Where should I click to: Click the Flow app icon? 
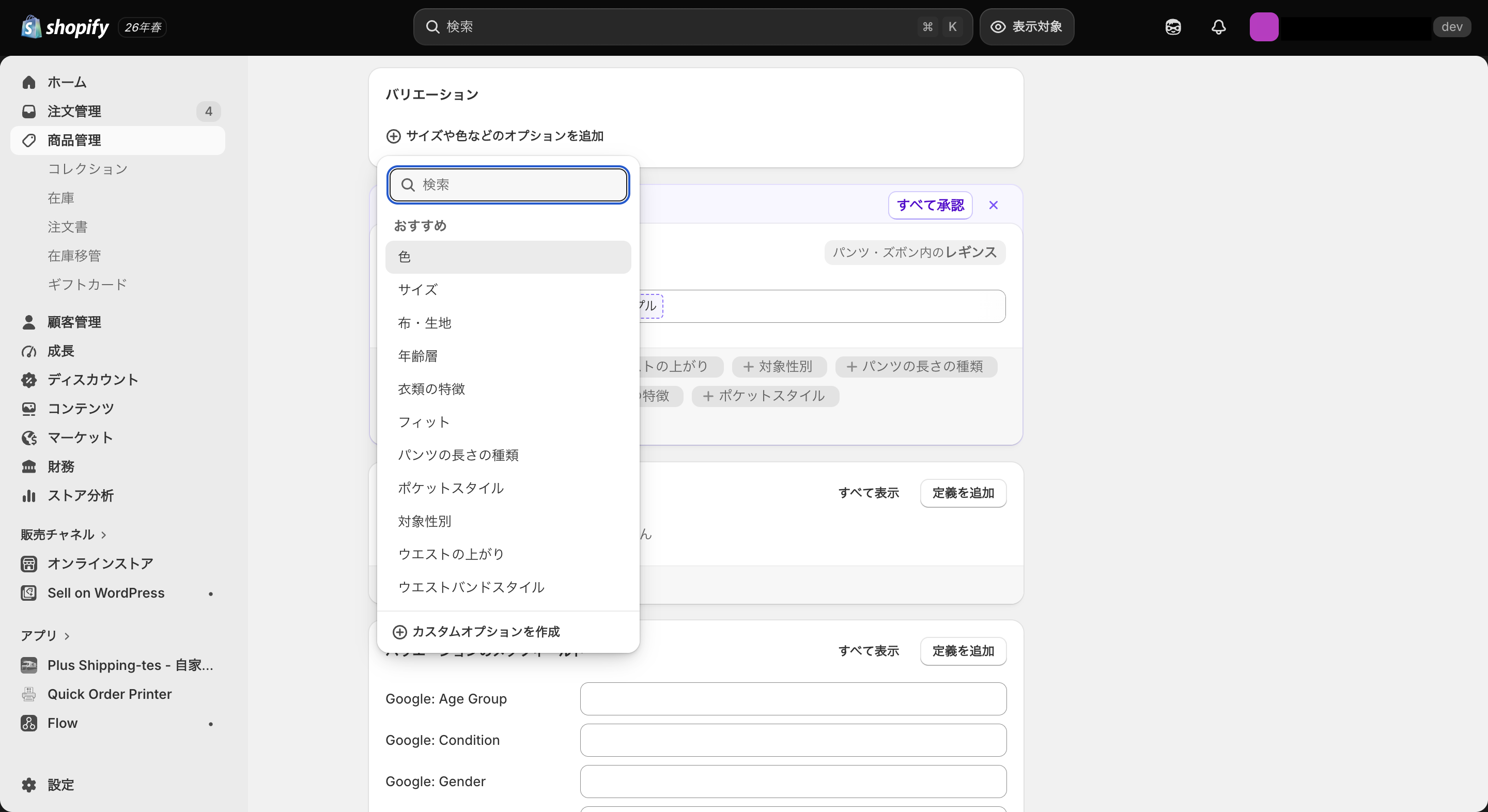[29, 723]
